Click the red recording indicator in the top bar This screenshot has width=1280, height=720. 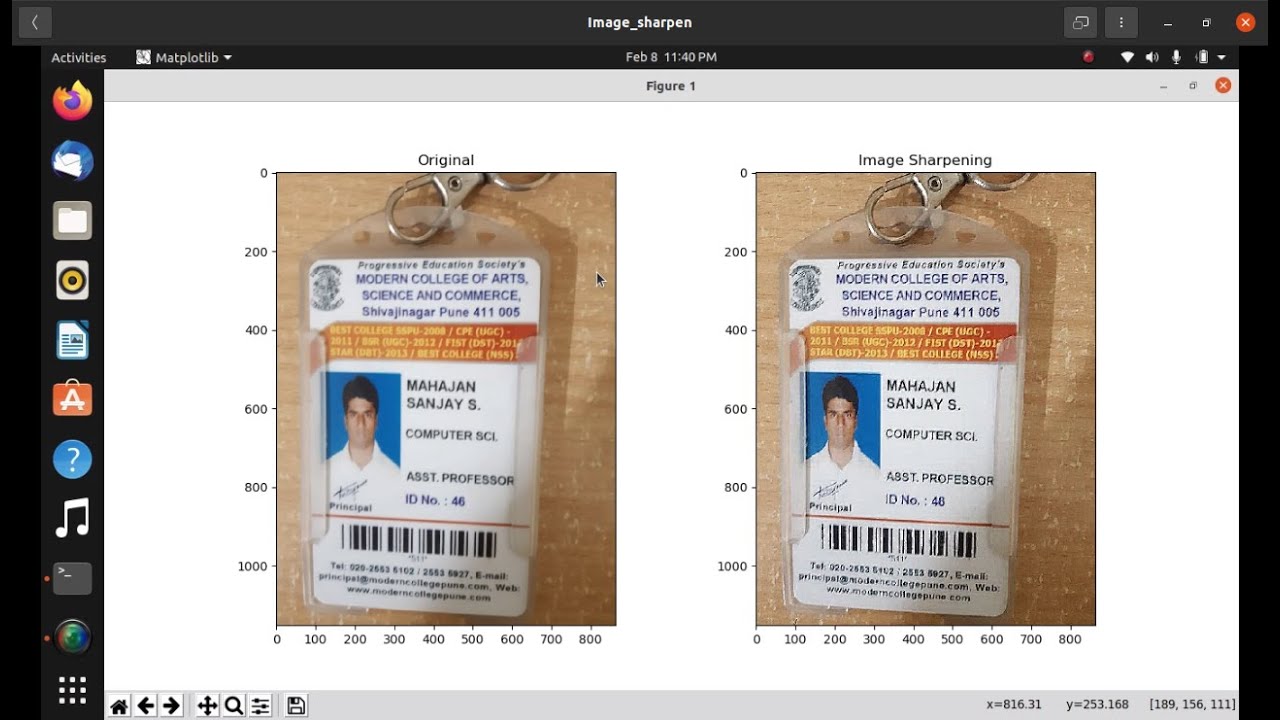point(1088,57)
